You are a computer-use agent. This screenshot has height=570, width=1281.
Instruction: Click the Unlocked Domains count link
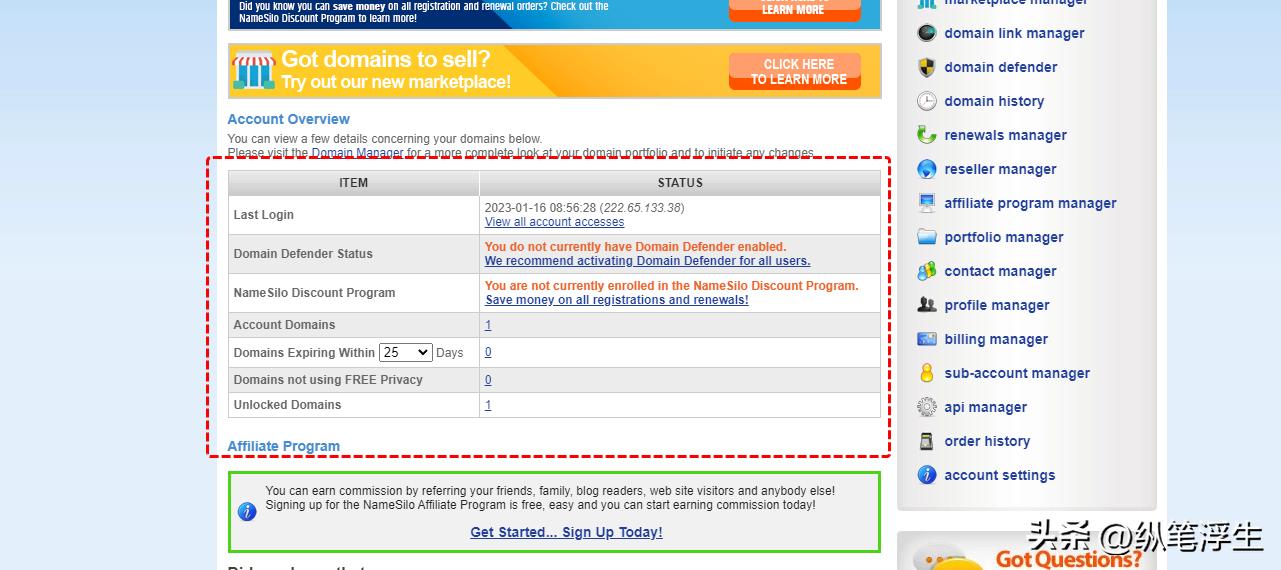tap(488, 405)
